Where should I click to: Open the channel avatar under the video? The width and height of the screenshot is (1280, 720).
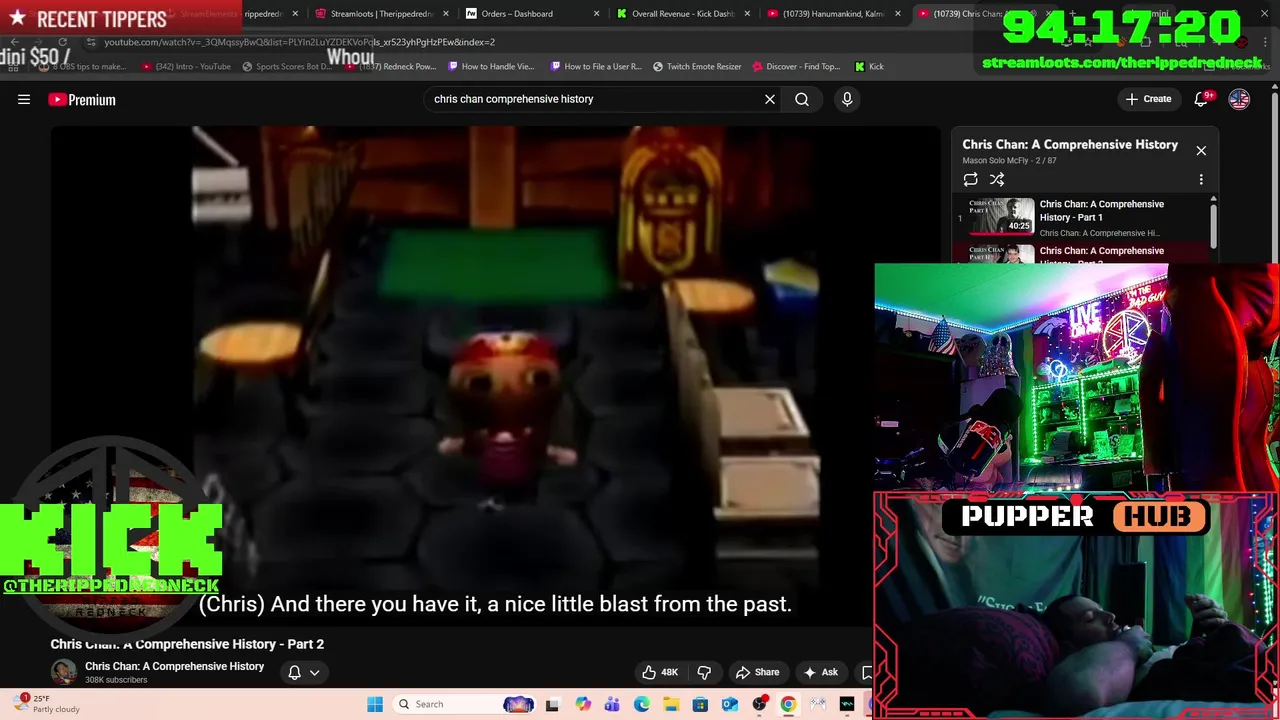click(x=64, y=672)
